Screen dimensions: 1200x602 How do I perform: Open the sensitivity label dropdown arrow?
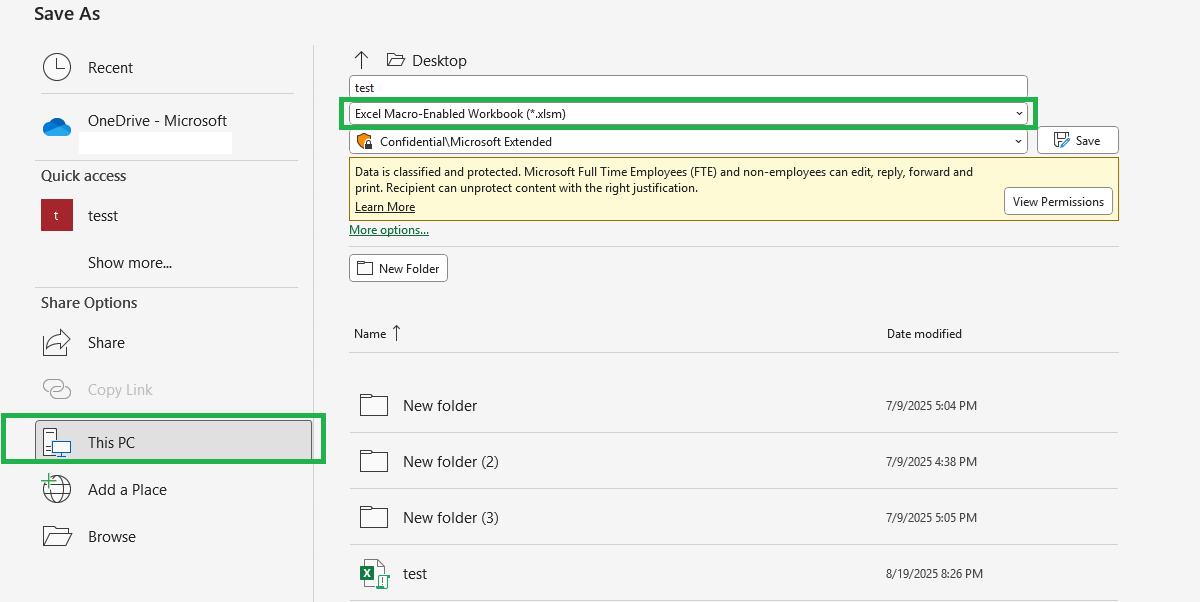1019,141
